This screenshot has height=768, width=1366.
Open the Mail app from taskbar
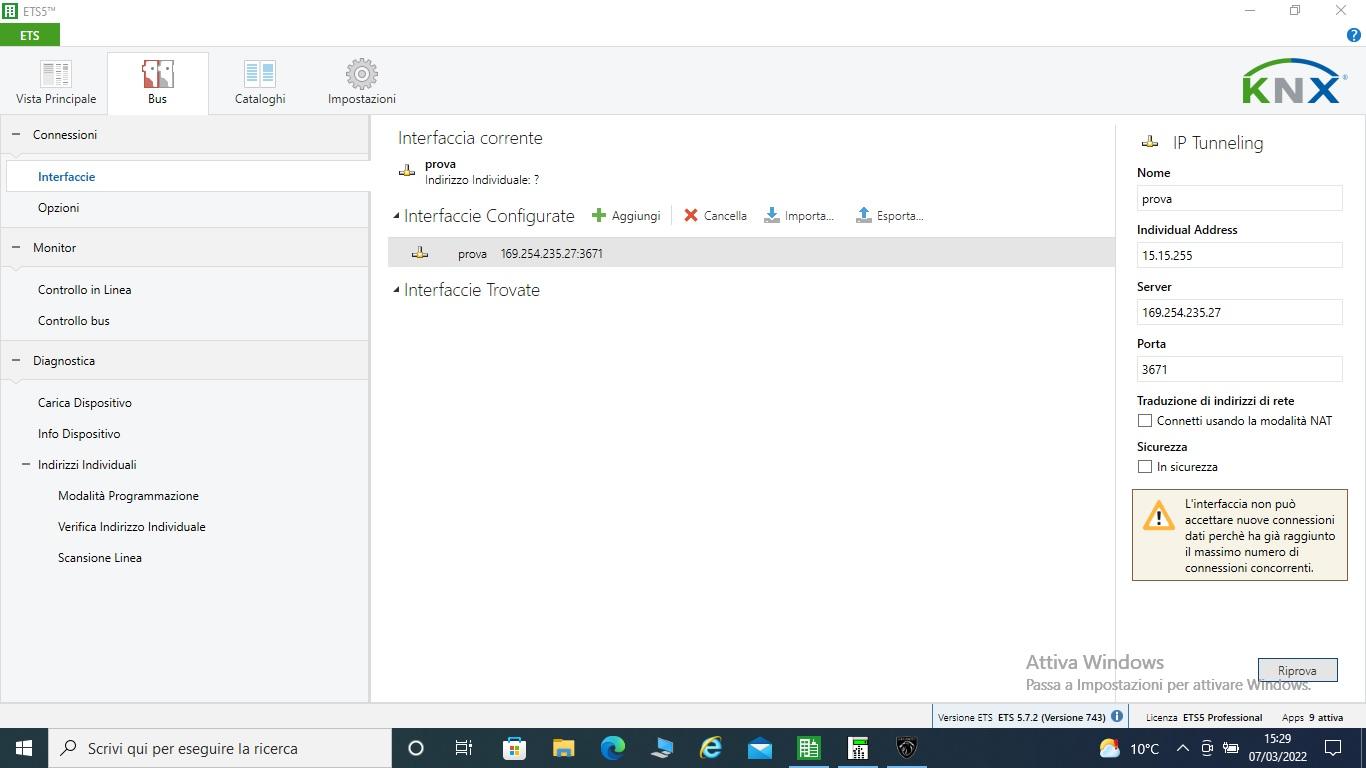(759, 748)
